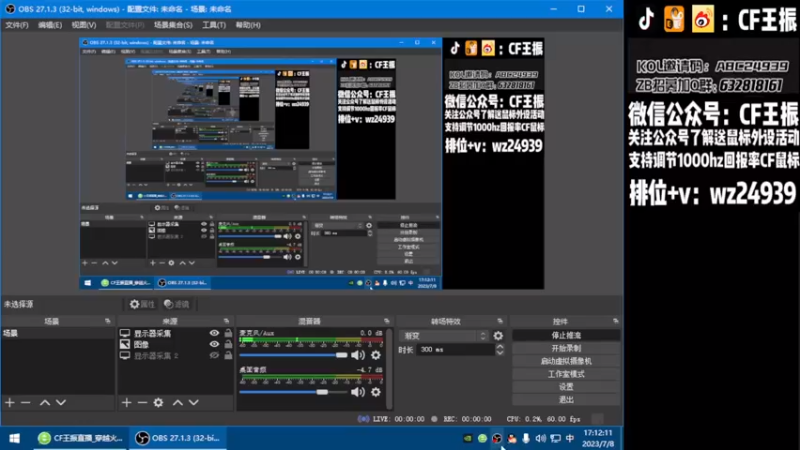Toggle the 中 IME language indicator
Screen dimensions: 800x450
pos(570,438)
